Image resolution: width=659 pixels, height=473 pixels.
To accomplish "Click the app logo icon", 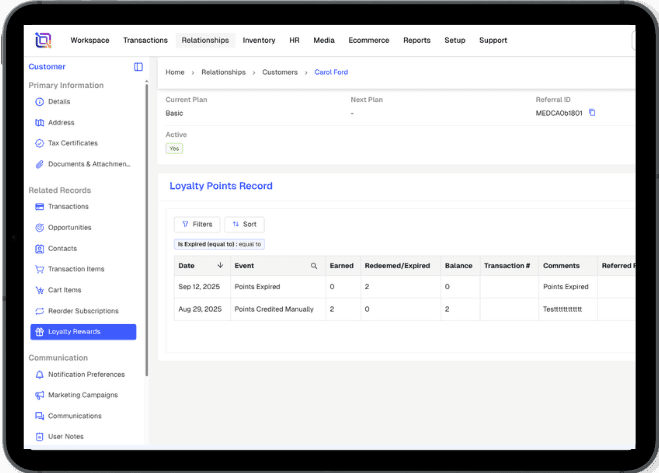I will click(x=43, y=40).
